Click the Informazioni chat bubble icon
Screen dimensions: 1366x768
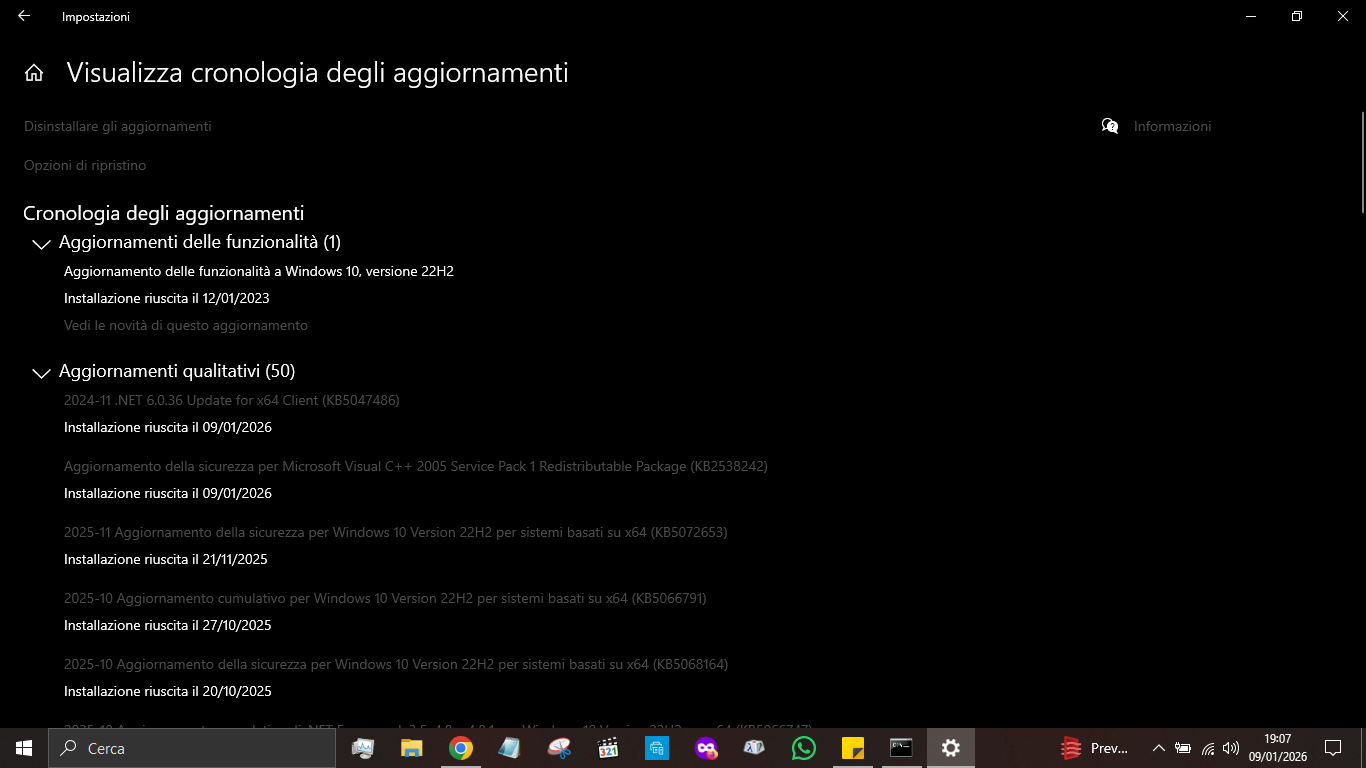(x=1110, y=126)
